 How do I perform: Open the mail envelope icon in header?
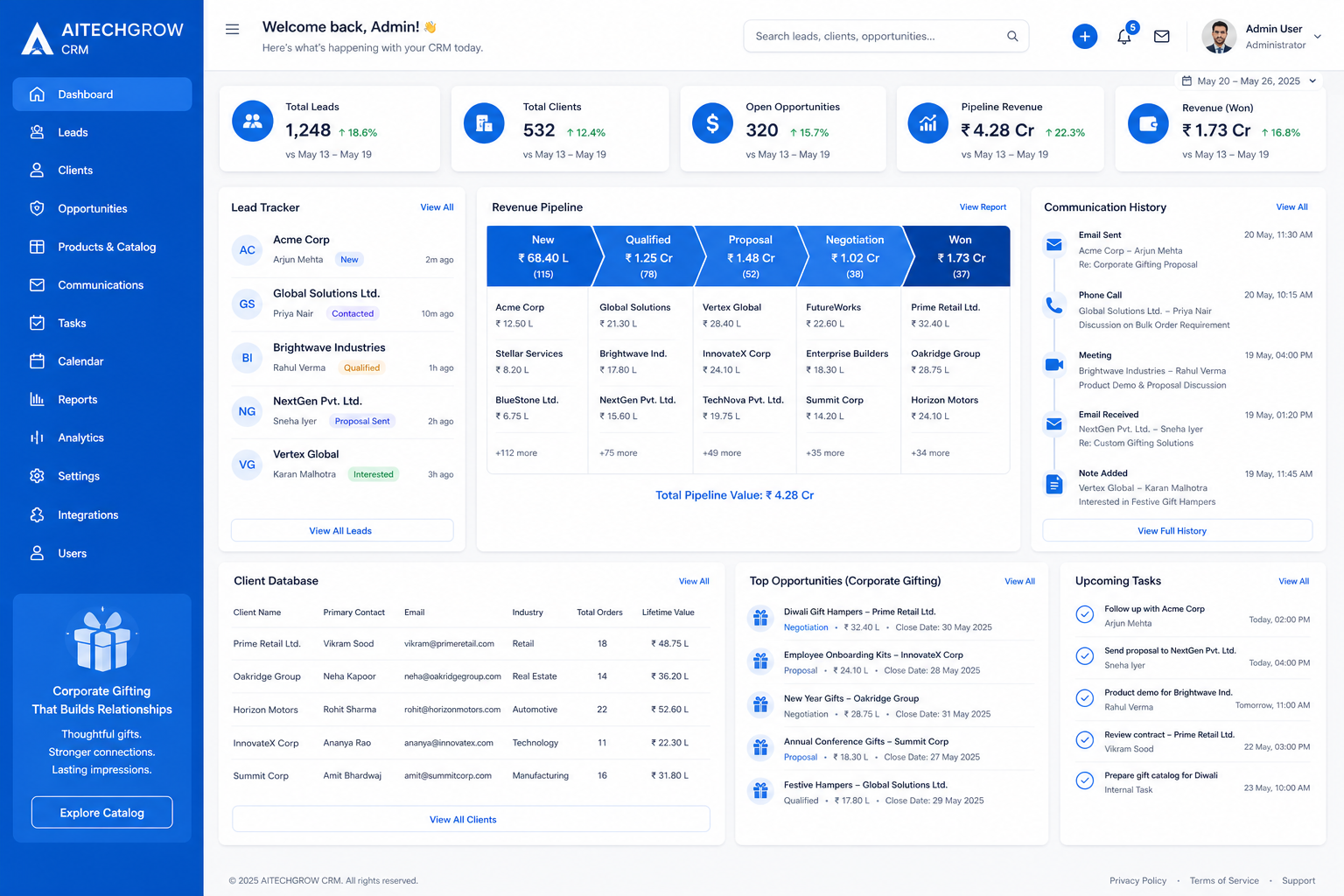tap(1162, 37)
